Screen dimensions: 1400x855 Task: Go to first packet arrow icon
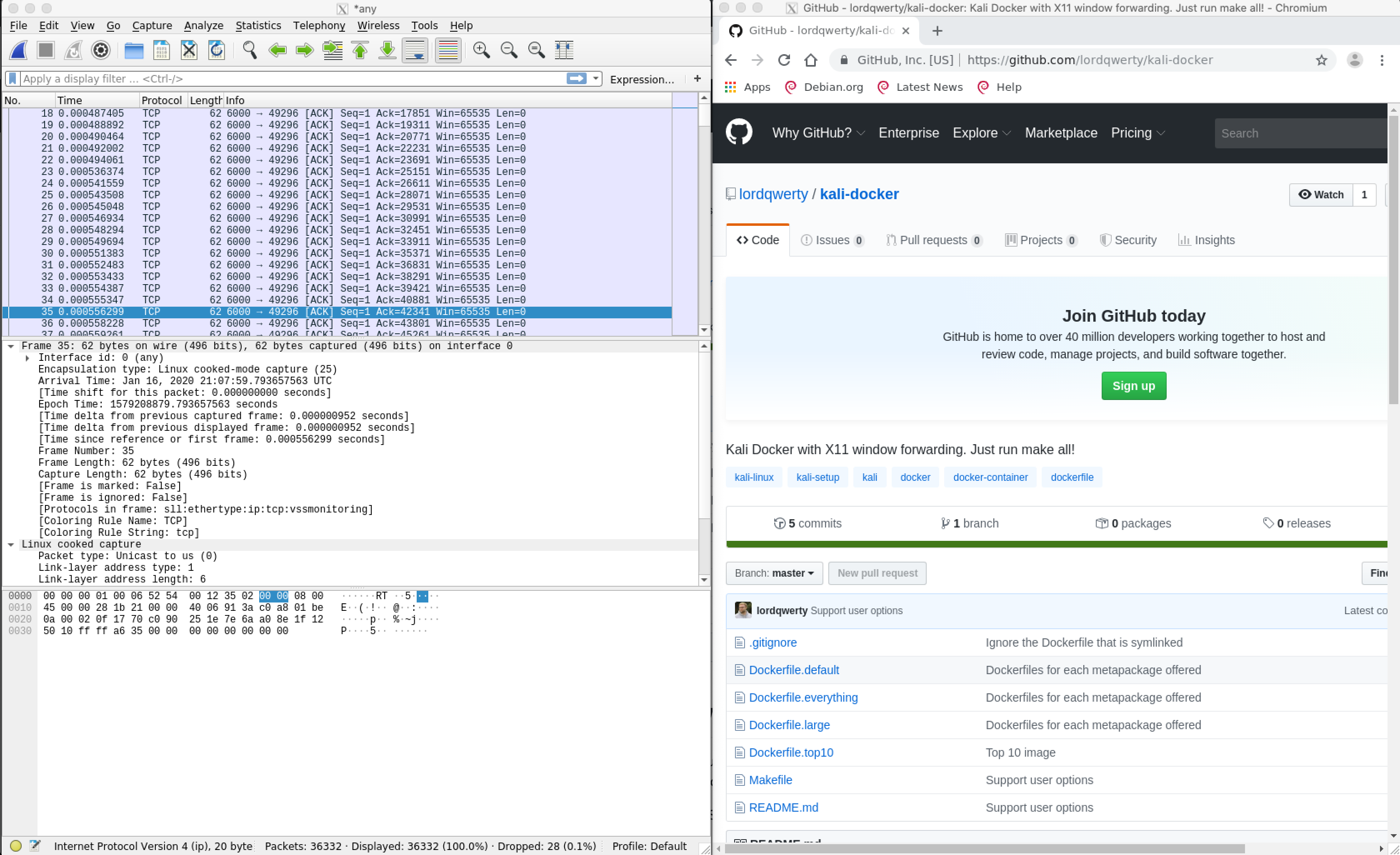point(360,50)
